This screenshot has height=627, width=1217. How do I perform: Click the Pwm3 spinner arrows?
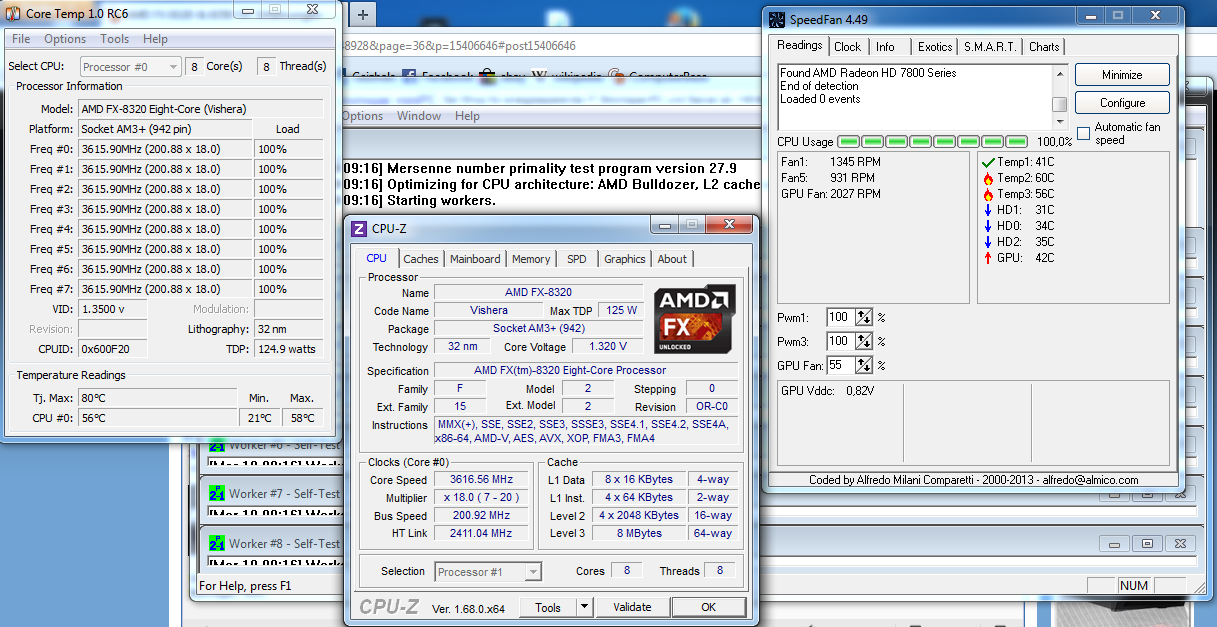click(864, 341)
